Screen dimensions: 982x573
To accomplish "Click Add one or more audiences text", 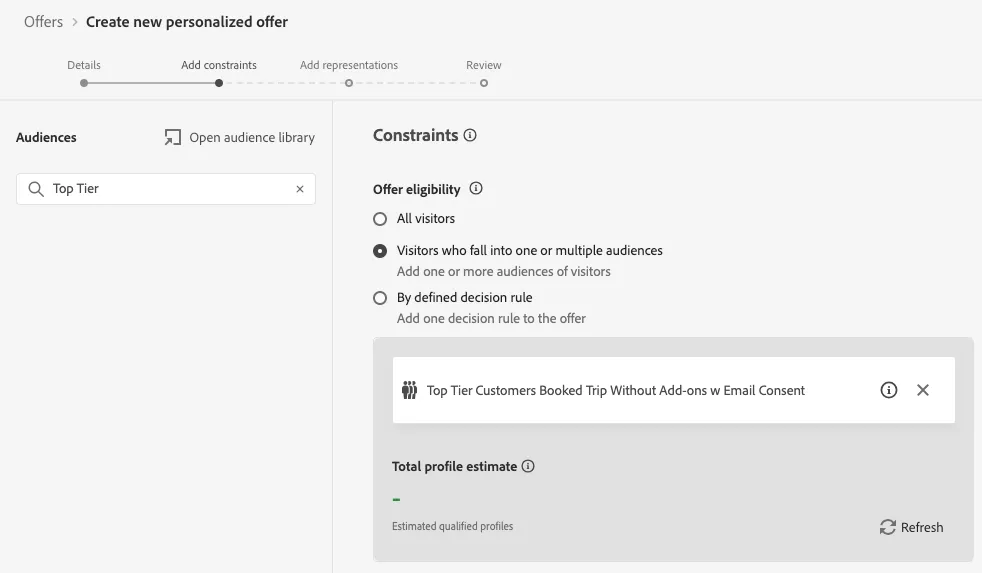I will (504, 271).
